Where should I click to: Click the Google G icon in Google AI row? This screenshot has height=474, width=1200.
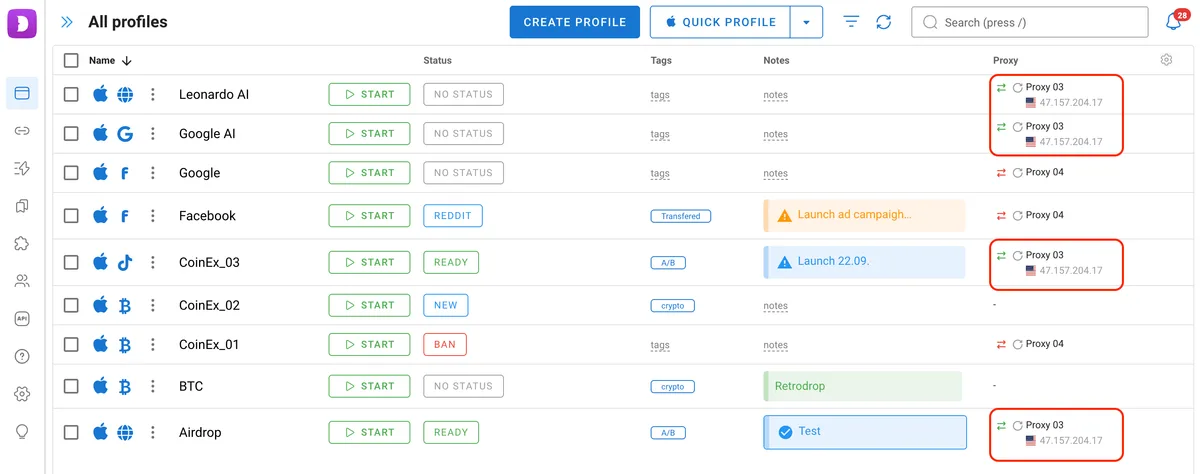coord(125,134)
